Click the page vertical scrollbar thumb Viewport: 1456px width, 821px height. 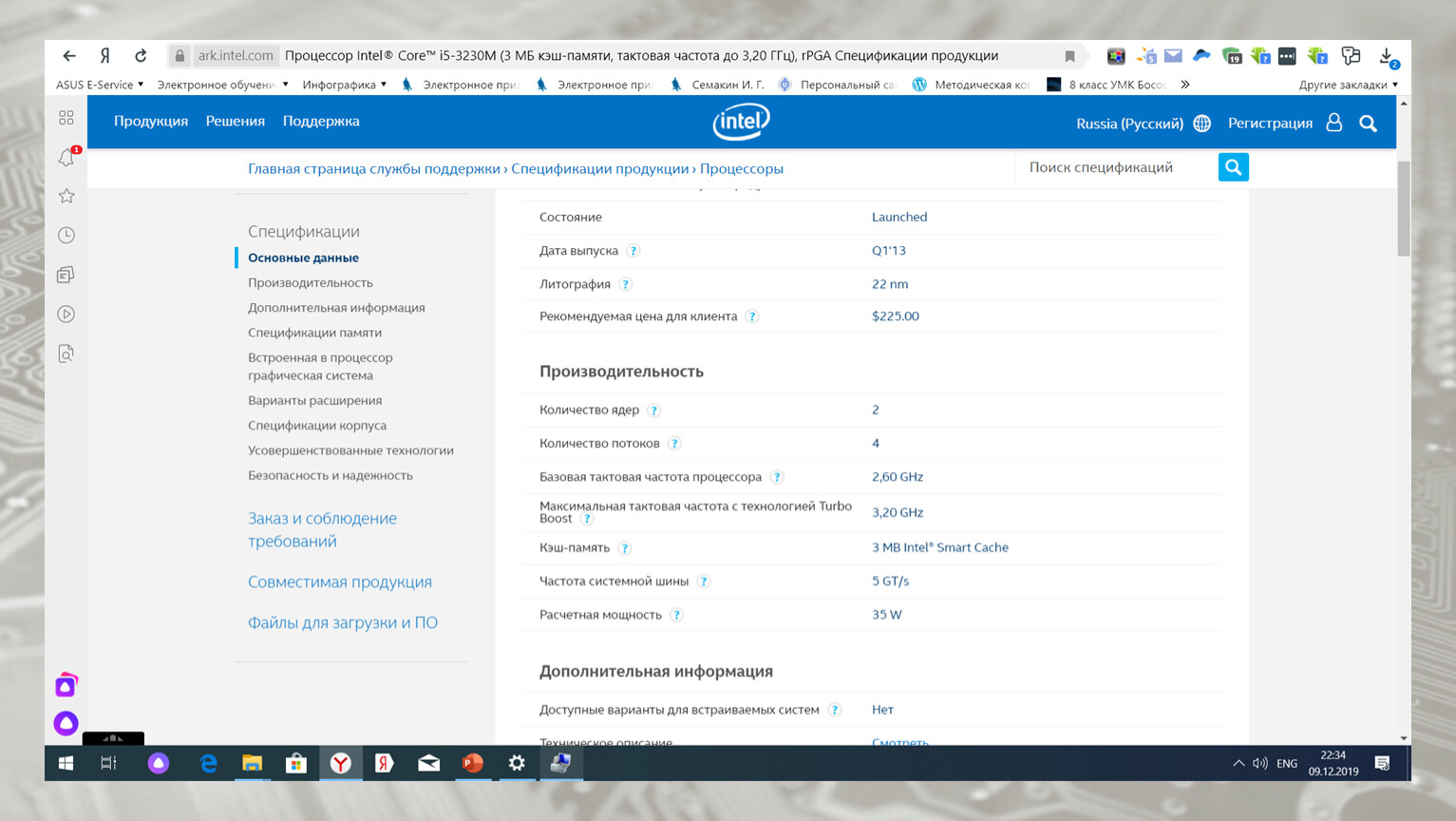pos(1404,209)
